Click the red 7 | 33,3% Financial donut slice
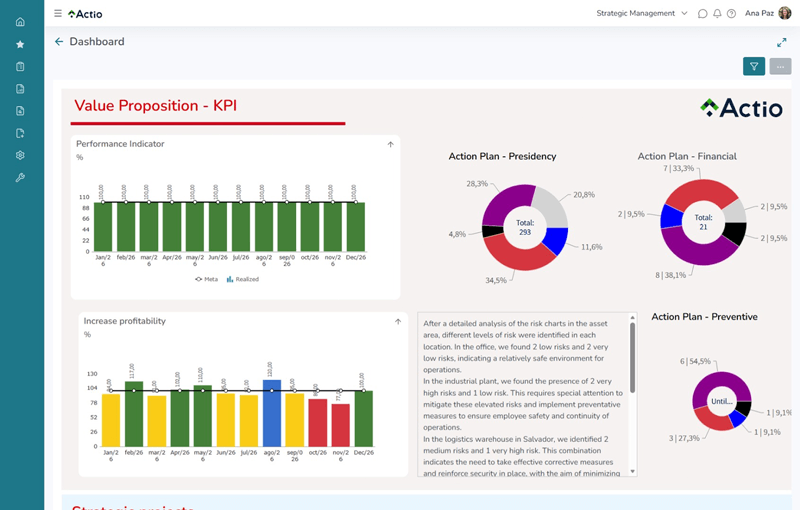The height and width of the screenshot is (510, 800). 702,191
